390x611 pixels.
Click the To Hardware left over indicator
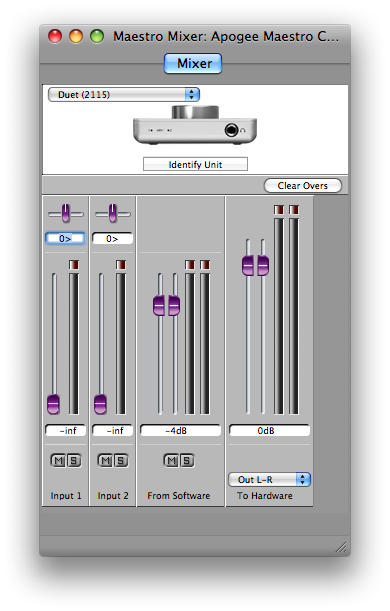pos(279,210)
